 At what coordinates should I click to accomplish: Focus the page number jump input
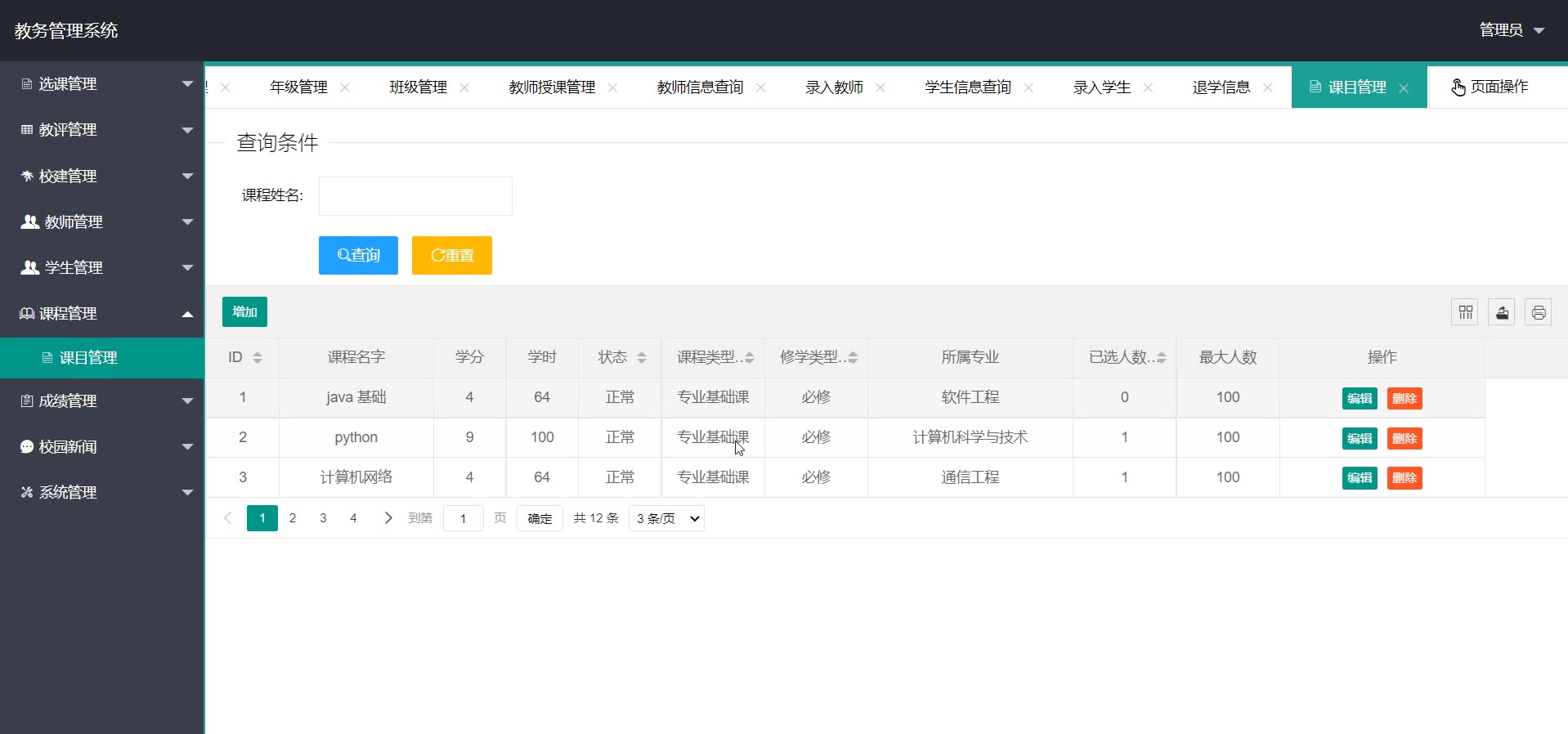coord(463,518)
